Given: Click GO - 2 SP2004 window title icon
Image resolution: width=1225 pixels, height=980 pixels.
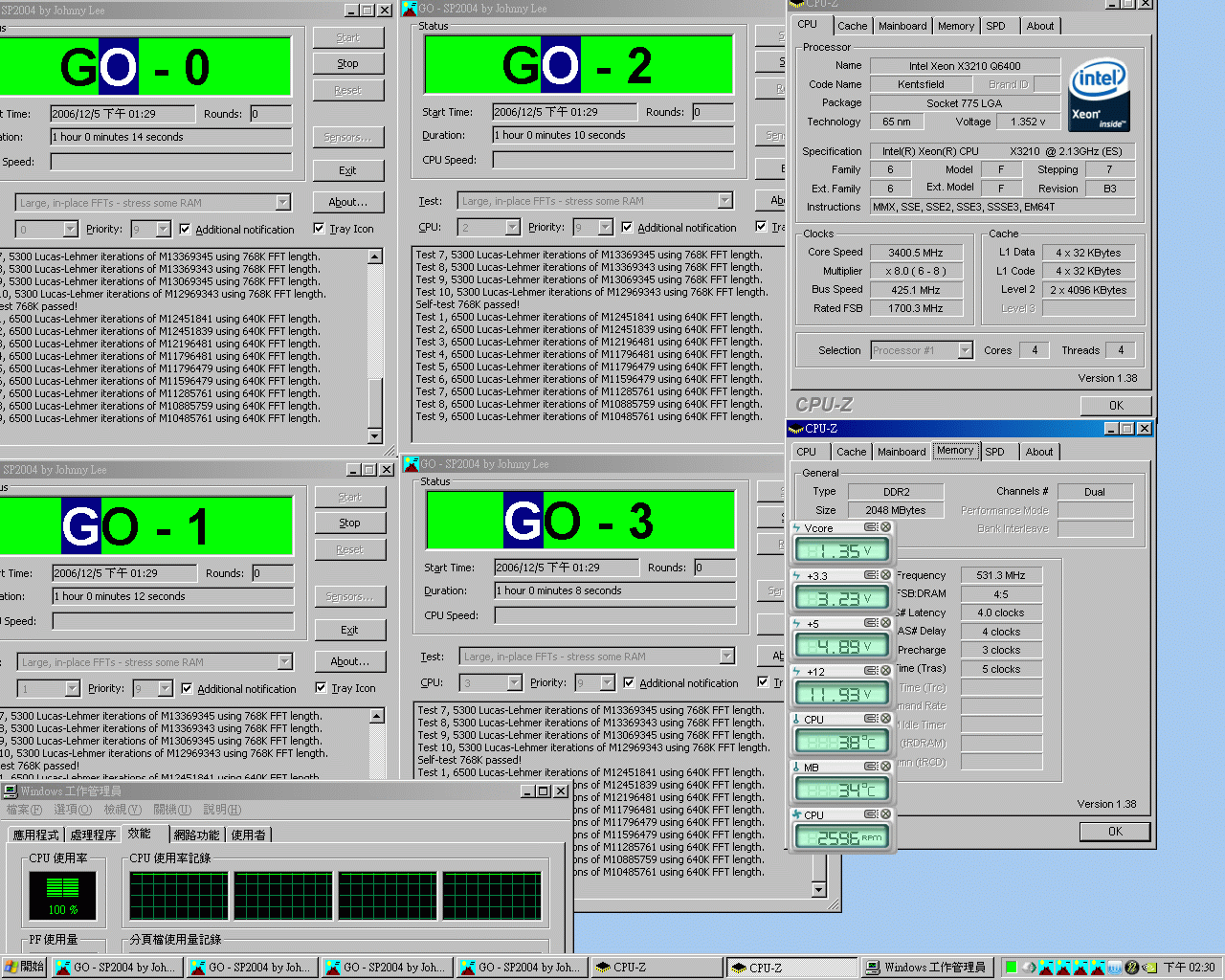Looking at the screenshot, I should (x=410, y=8).
